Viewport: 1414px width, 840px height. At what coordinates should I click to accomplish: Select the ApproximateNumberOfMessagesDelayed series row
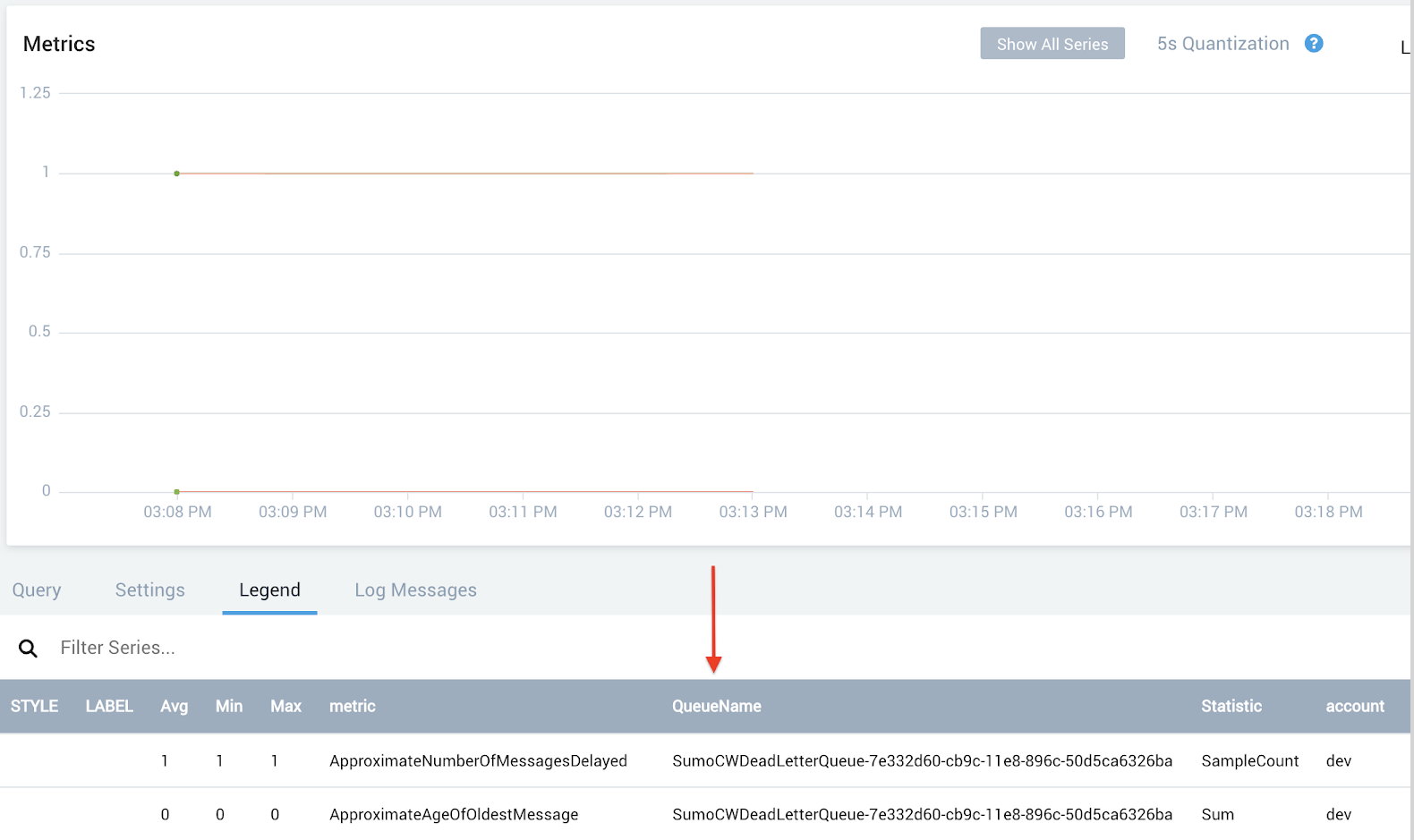(x=478, y=761)
